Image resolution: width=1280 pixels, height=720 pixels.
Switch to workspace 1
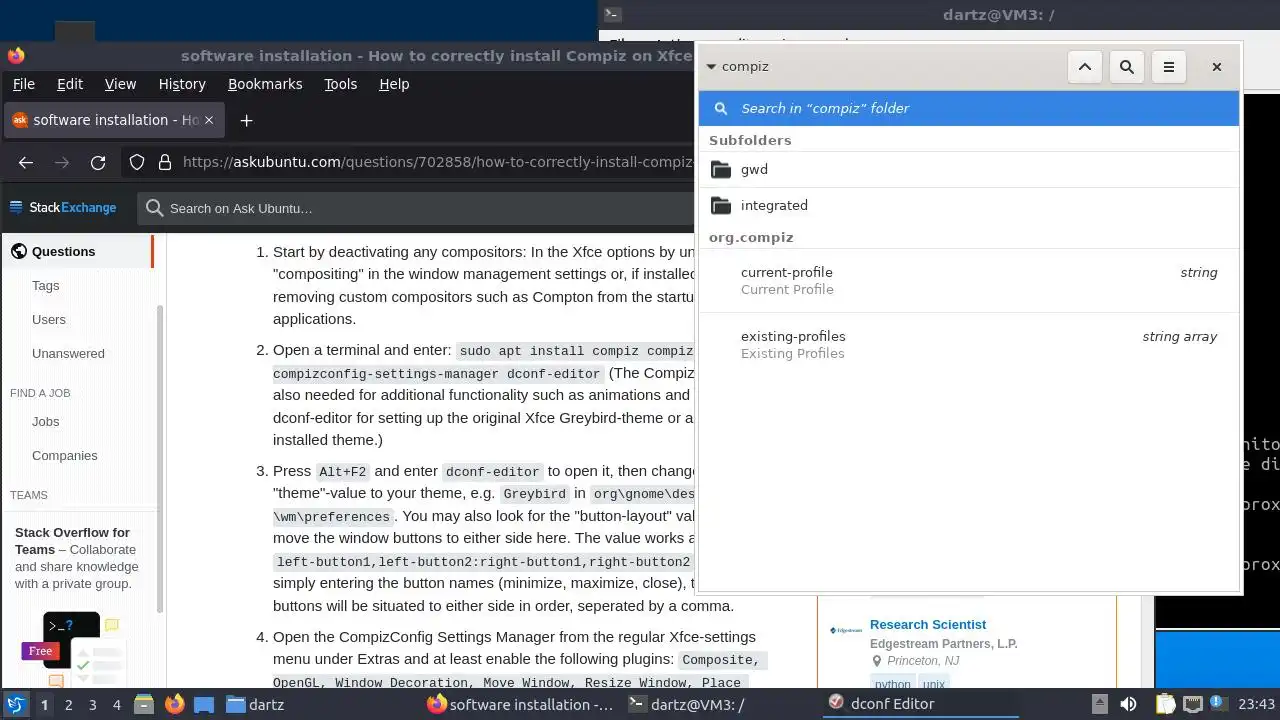click(x=44, y=705)
